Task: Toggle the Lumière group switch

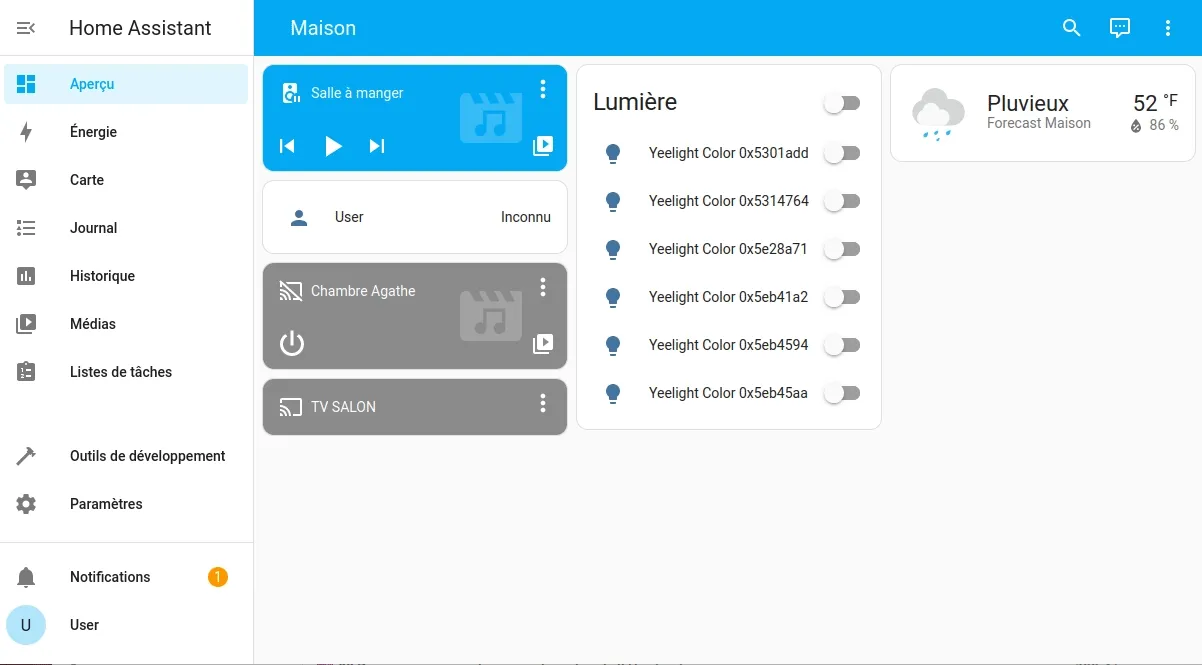Action: (842, 102)
